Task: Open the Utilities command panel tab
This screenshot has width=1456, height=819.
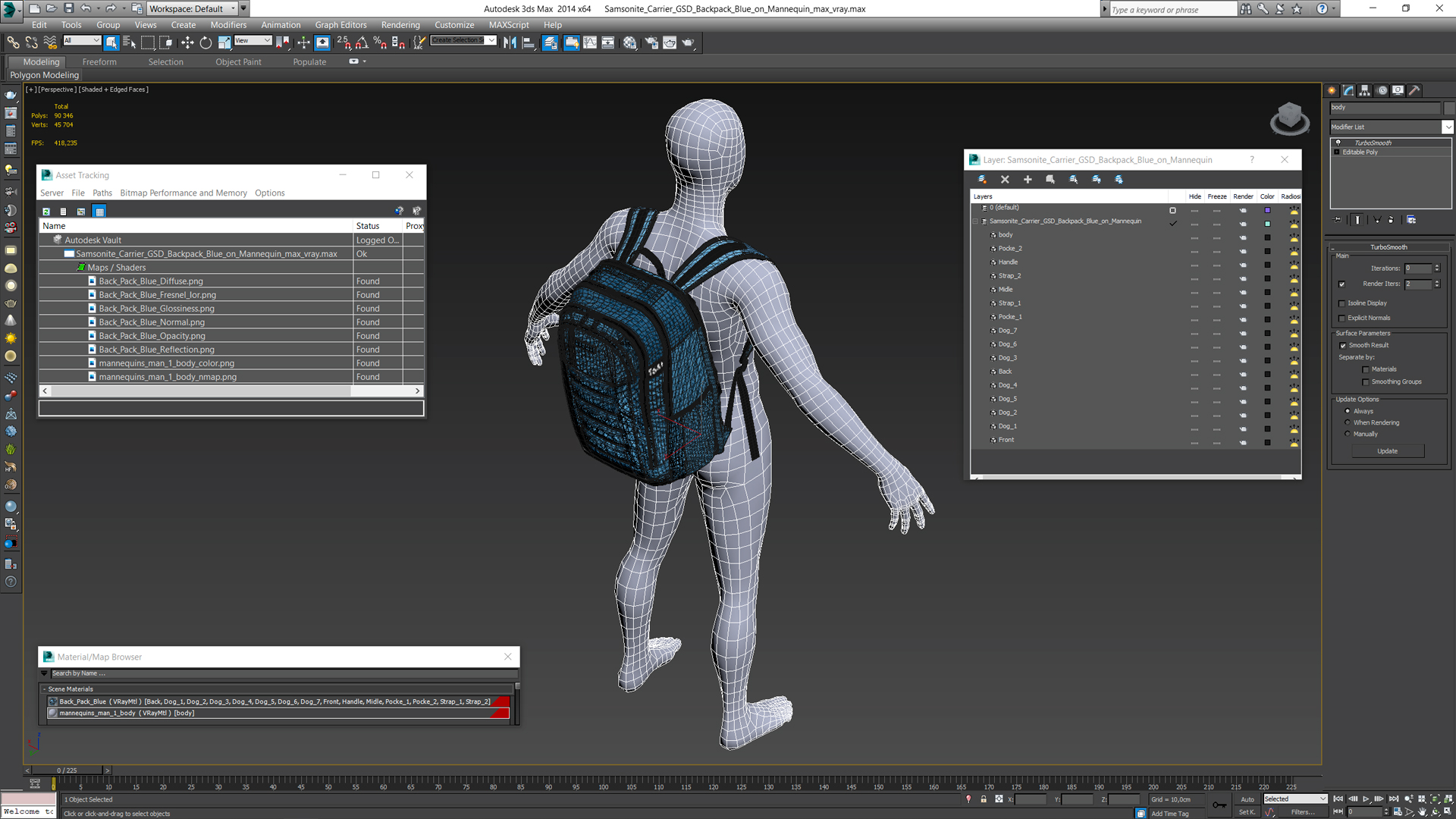Action: [x=1415, y=90]
